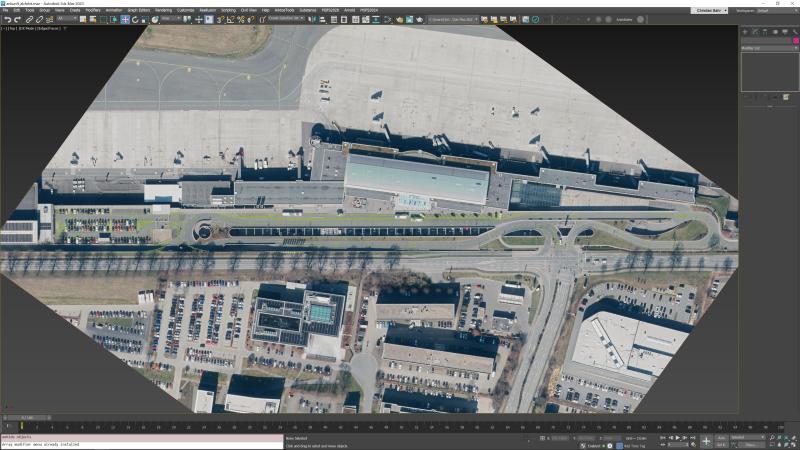
Task: Toggle the 3D Snaps button
Action: (x=220, y=19)
